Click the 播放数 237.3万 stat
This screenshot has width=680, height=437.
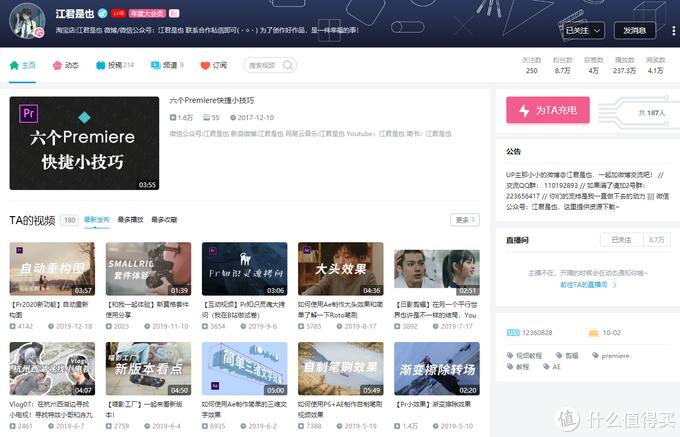tap(624, 65)
